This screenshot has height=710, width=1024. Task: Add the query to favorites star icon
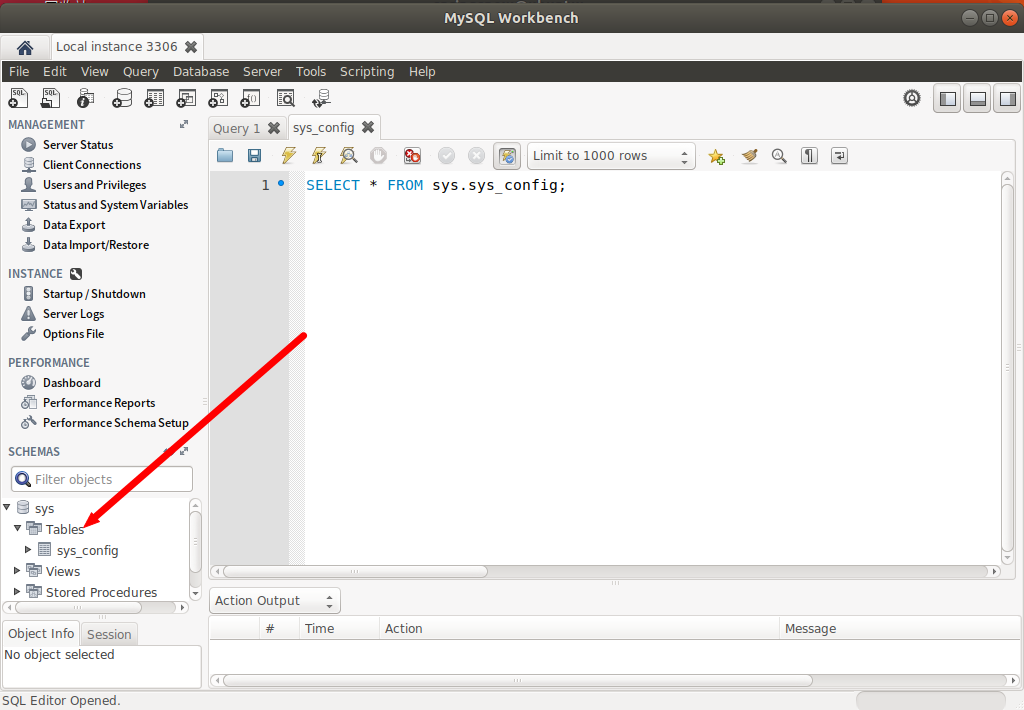pyautogui.click(x=716, y=155)
